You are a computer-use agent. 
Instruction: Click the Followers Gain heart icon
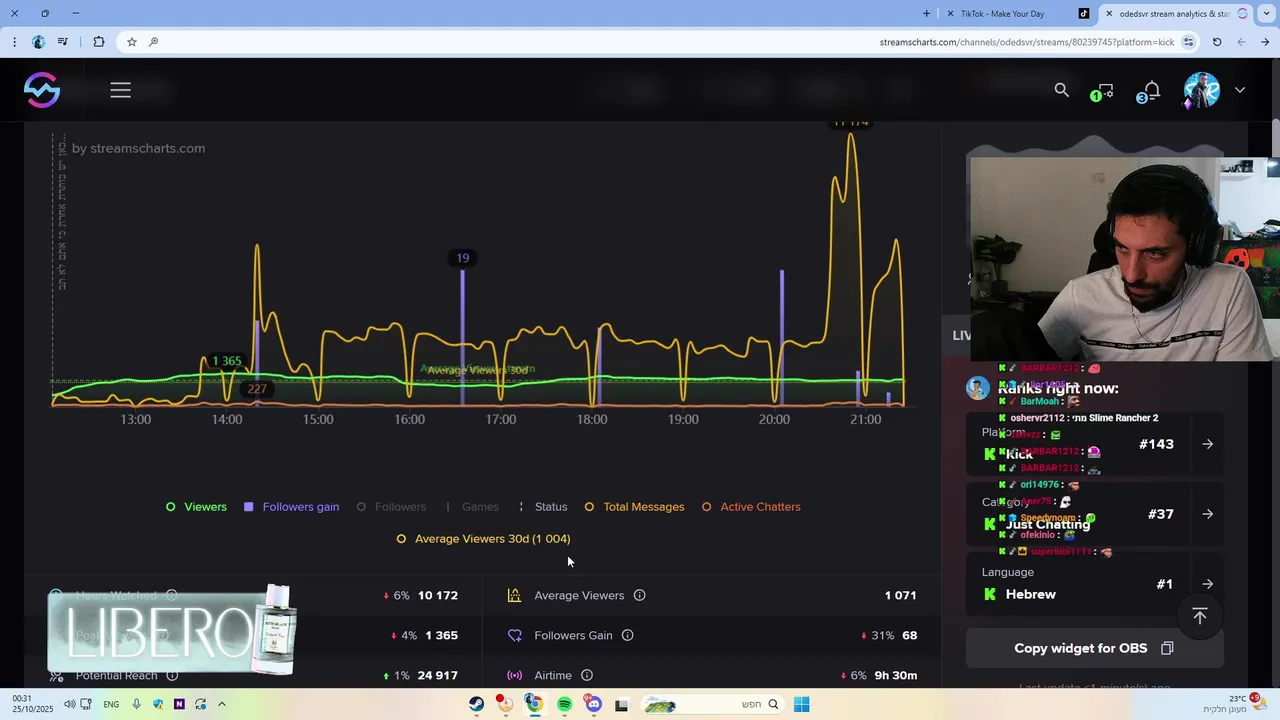514,635
